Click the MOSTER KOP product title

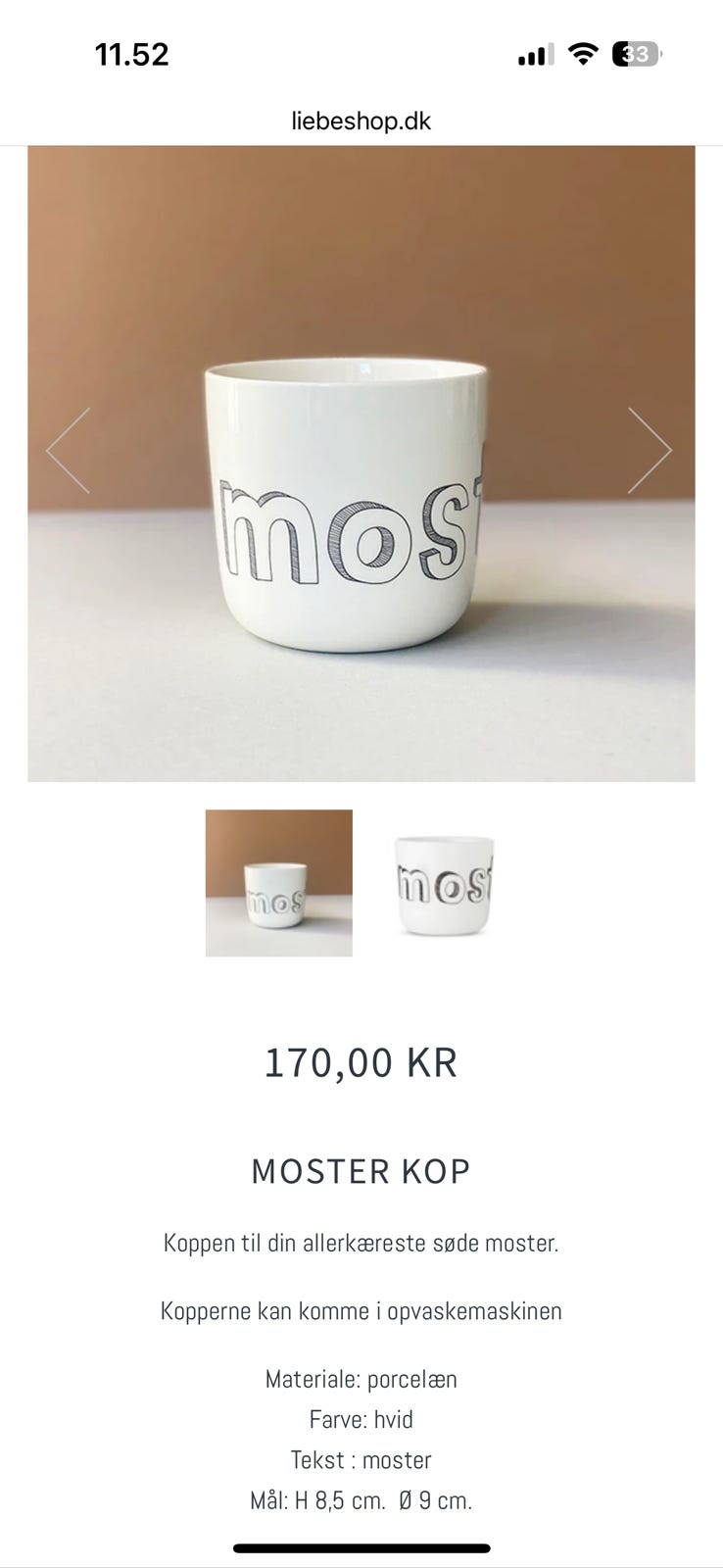361,1171
